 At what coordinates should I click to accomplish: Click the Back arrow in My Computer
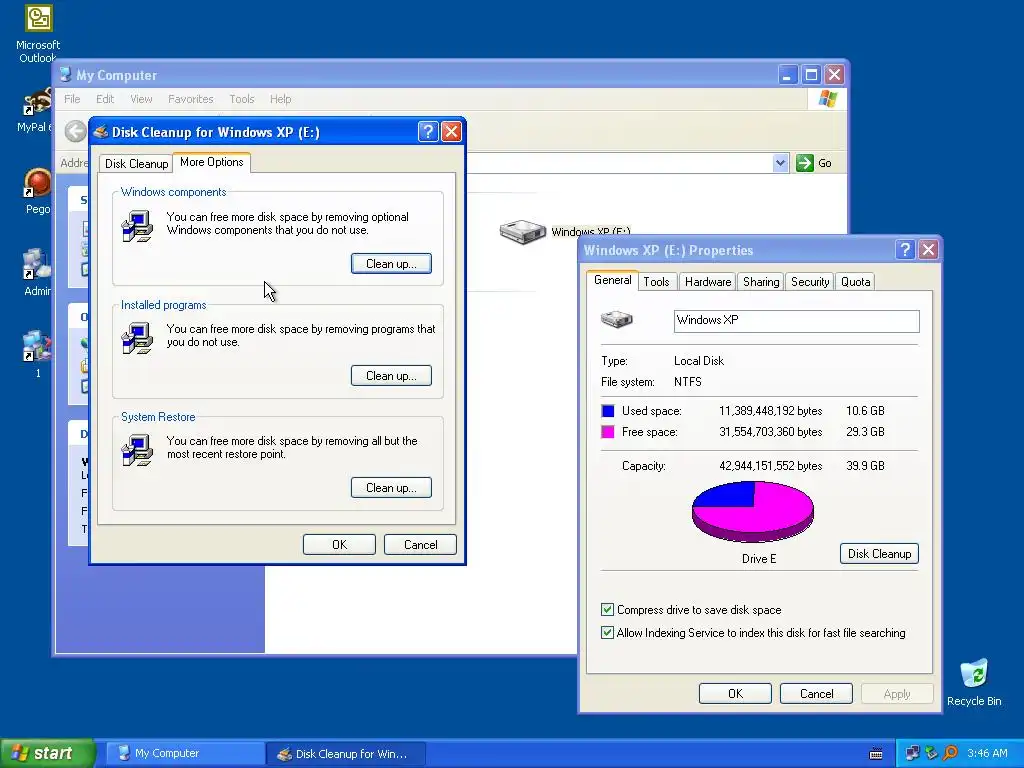click(x=75, y=131)
